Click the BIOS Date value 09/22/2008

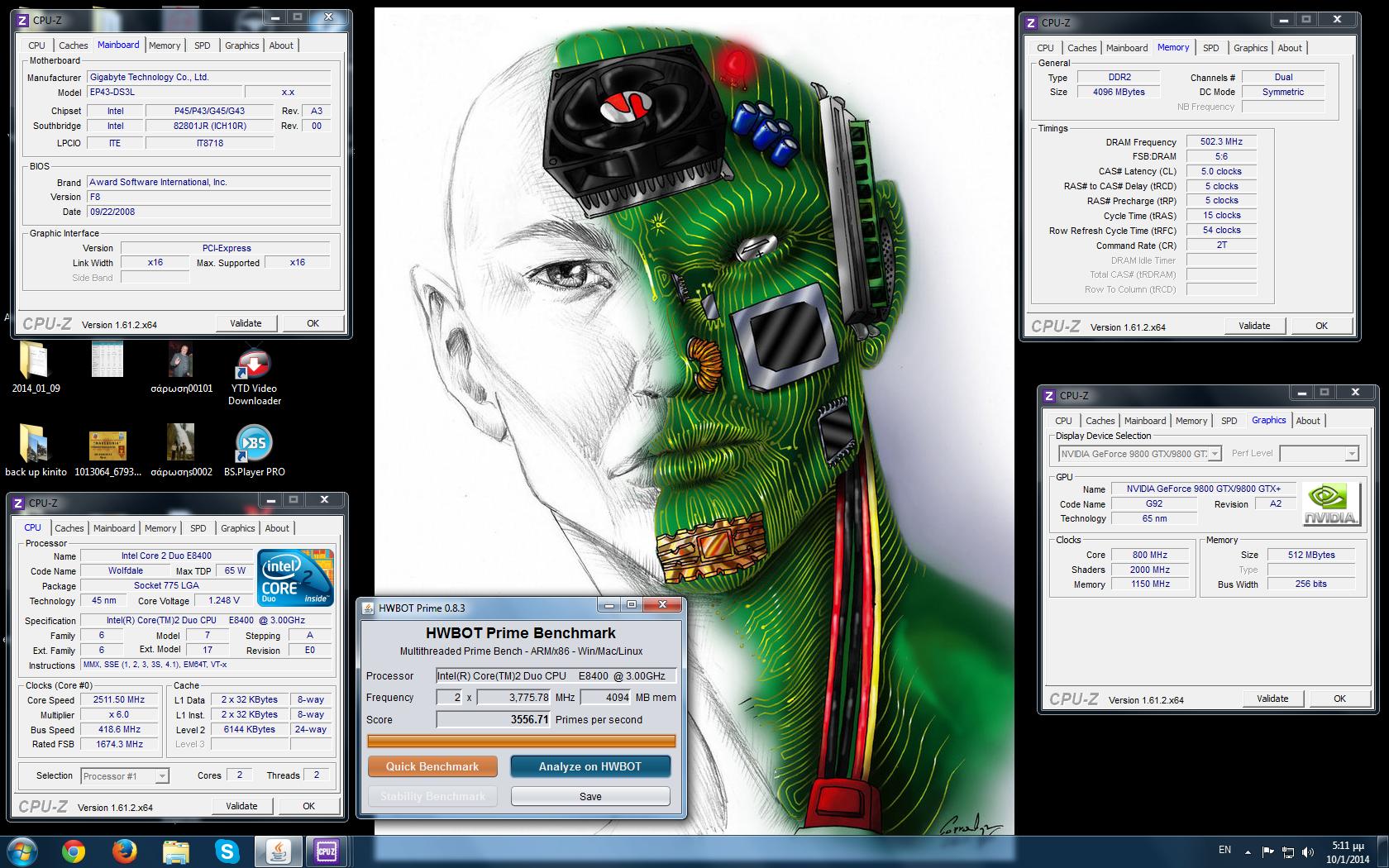coord(208,212)
